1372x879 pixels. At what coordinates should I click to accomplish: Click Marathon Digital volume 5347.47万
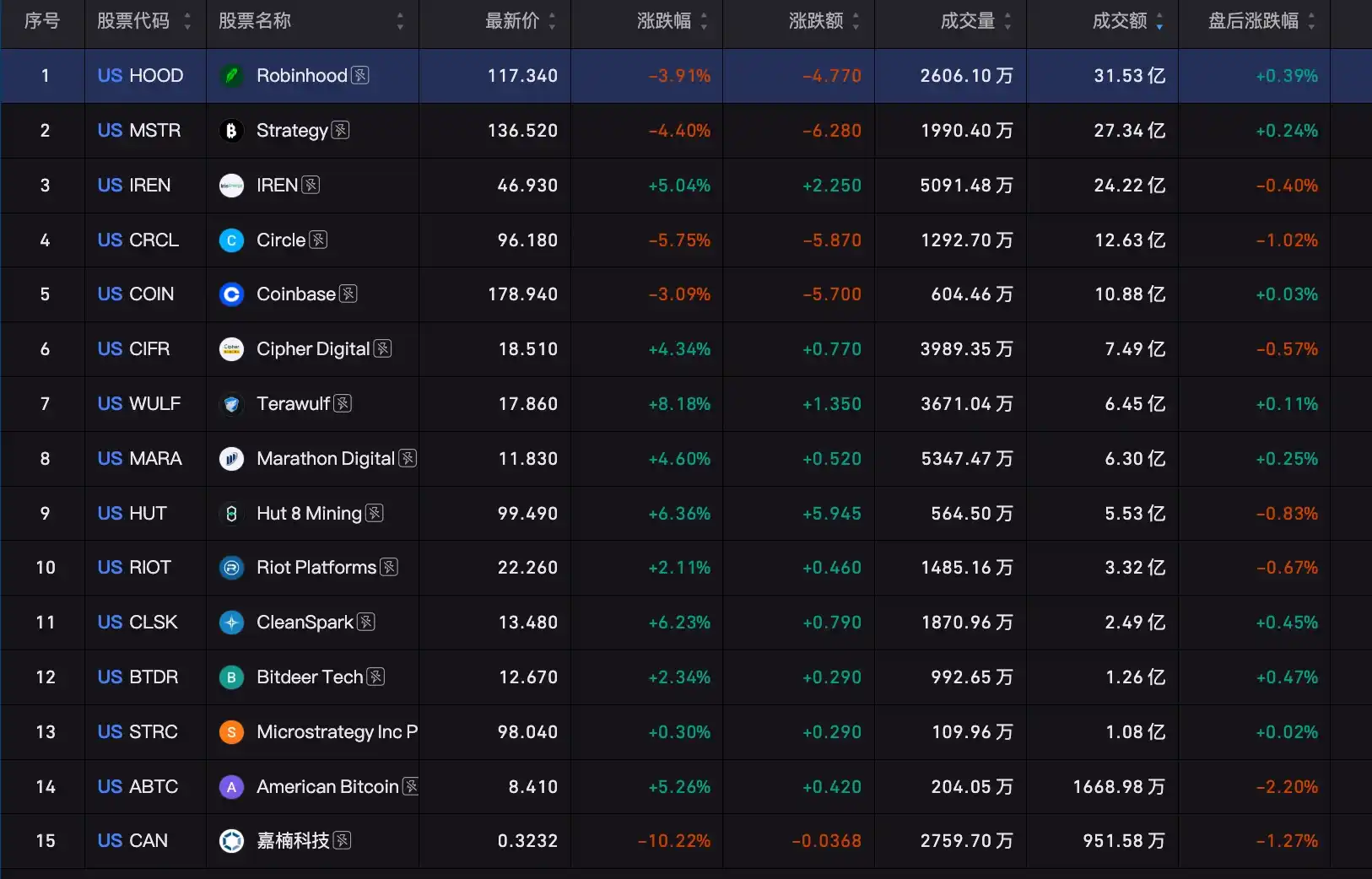coord(967,459)
